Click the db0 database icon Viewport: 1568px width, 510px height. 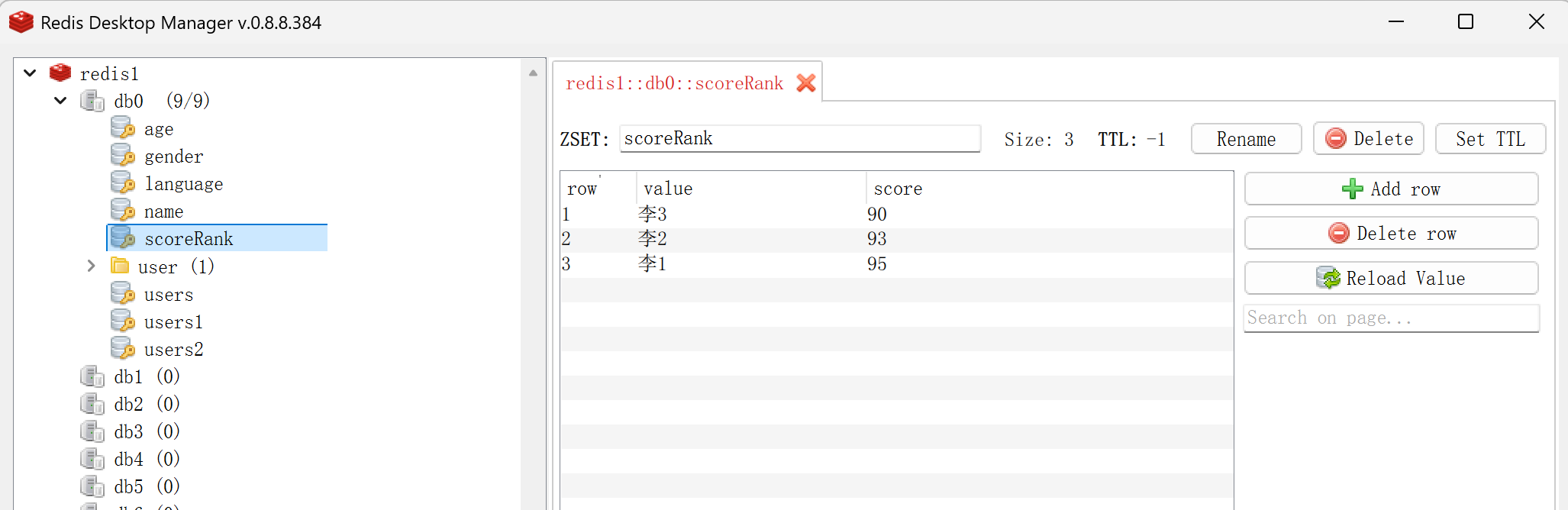(x=92, y=101)
